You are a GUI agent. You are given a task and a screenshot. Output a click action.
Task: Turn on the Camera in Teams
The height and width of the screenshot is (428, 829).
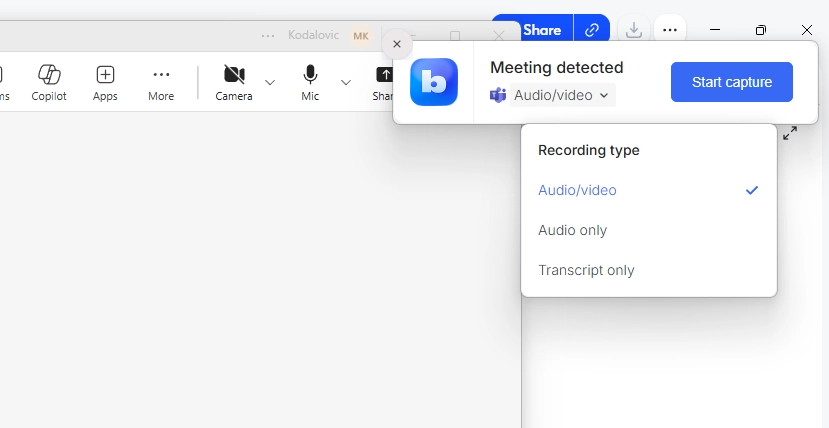234,82
